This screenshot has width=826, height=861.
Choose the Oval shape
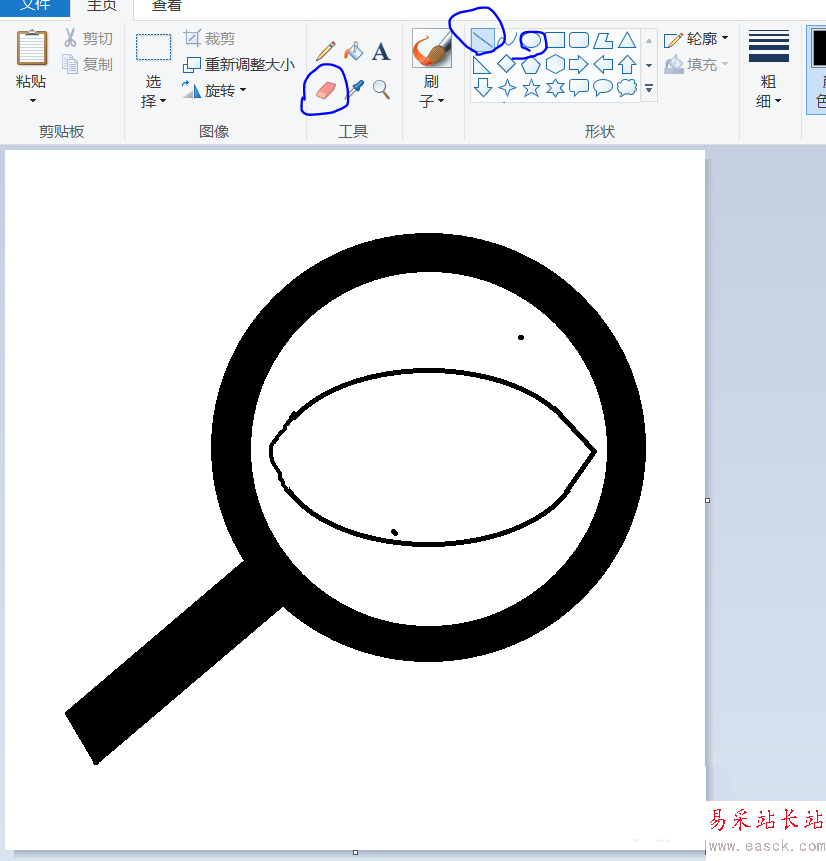click(531, 40)
